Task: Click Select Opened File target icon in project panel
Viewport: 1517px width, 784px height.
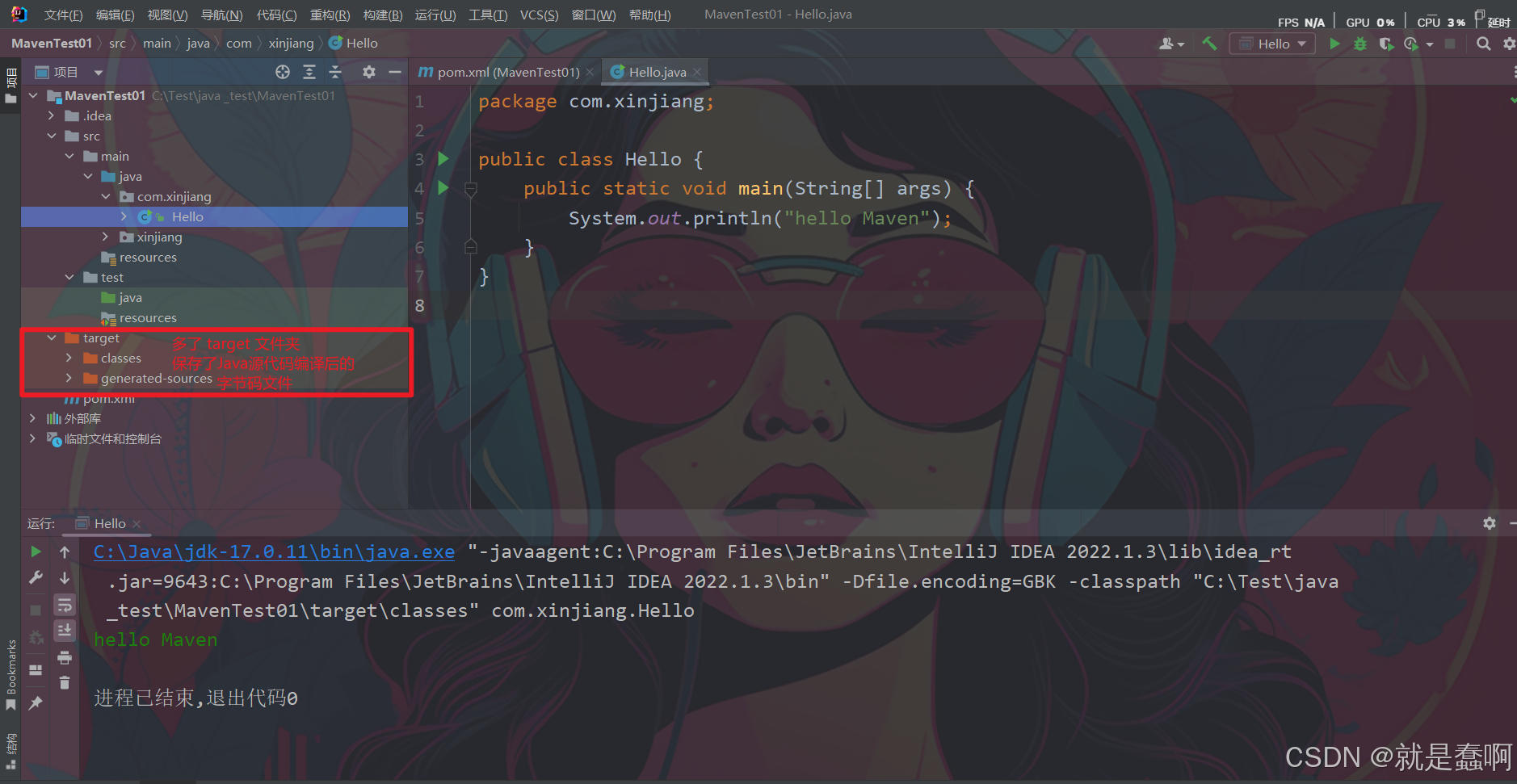Action: pyautogui.click(x=283, y=72)
